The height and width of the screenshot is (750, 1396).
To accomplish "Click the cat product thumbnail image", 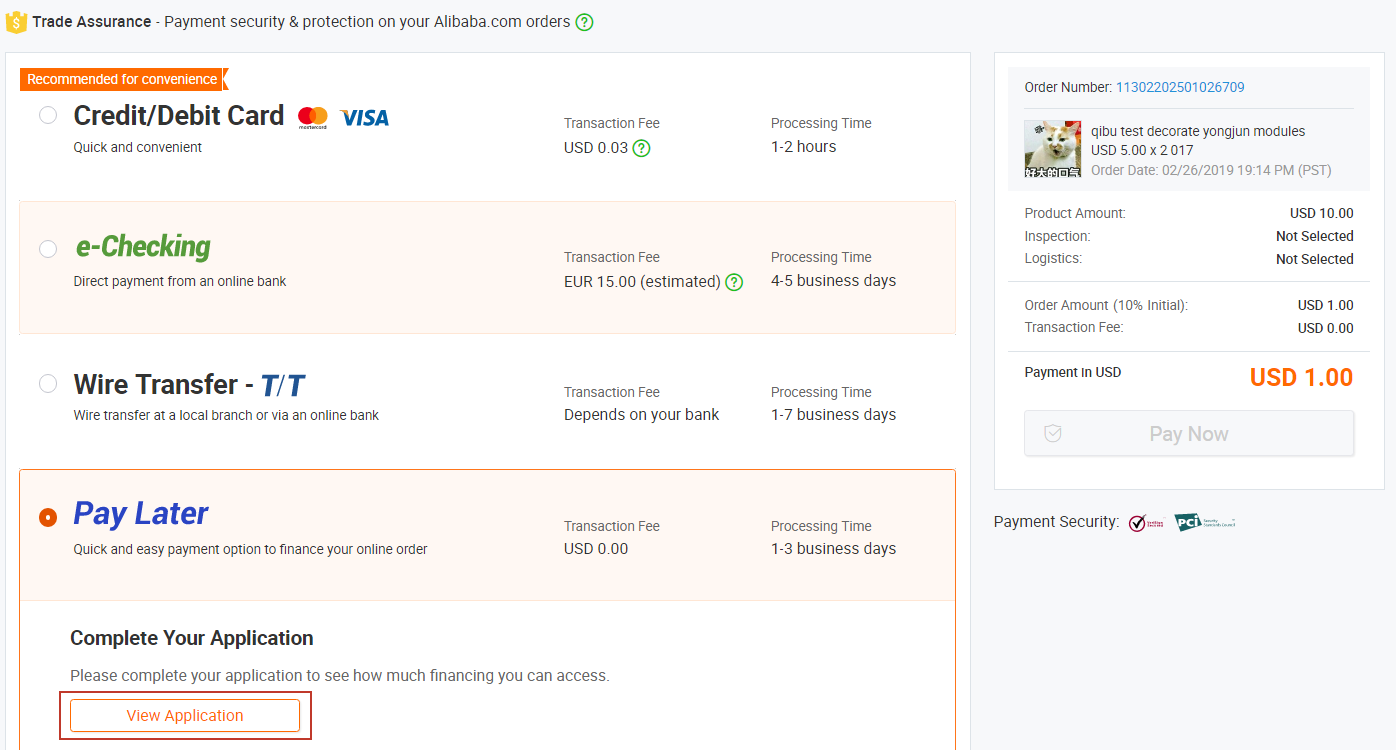I will point(1053,149).
